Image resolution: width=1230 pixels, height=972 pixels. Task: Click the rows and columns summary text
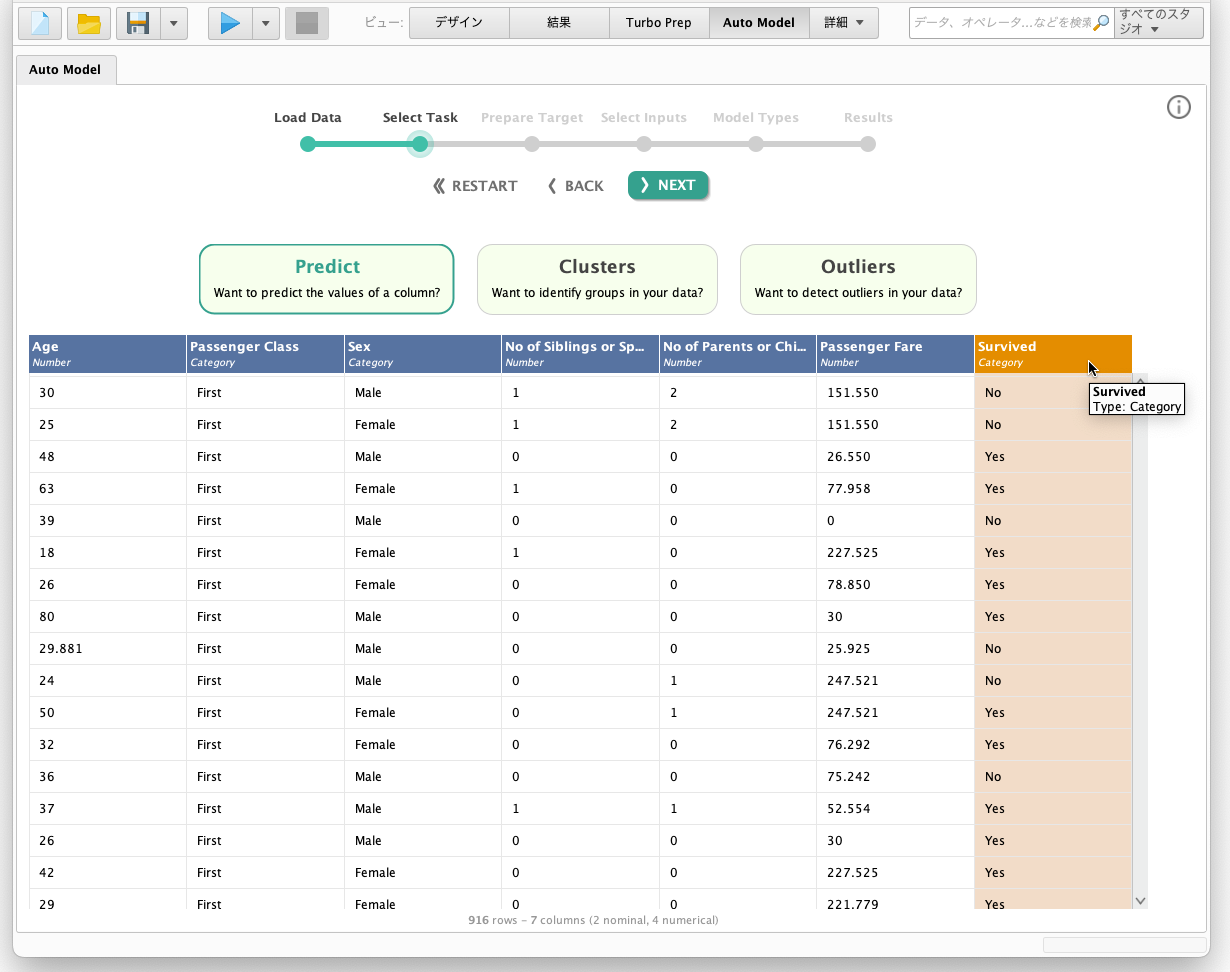(593, 920)
